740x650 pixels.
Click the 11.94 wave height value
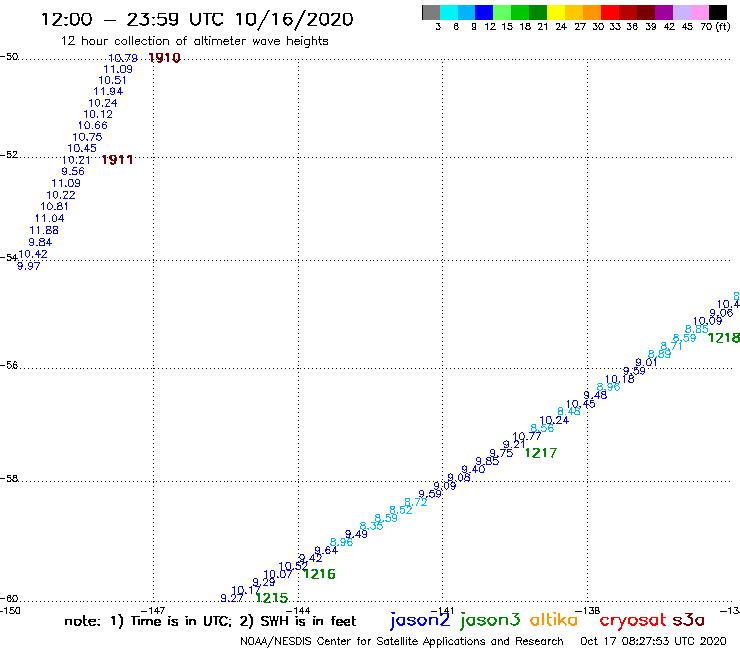coord(108,92)
